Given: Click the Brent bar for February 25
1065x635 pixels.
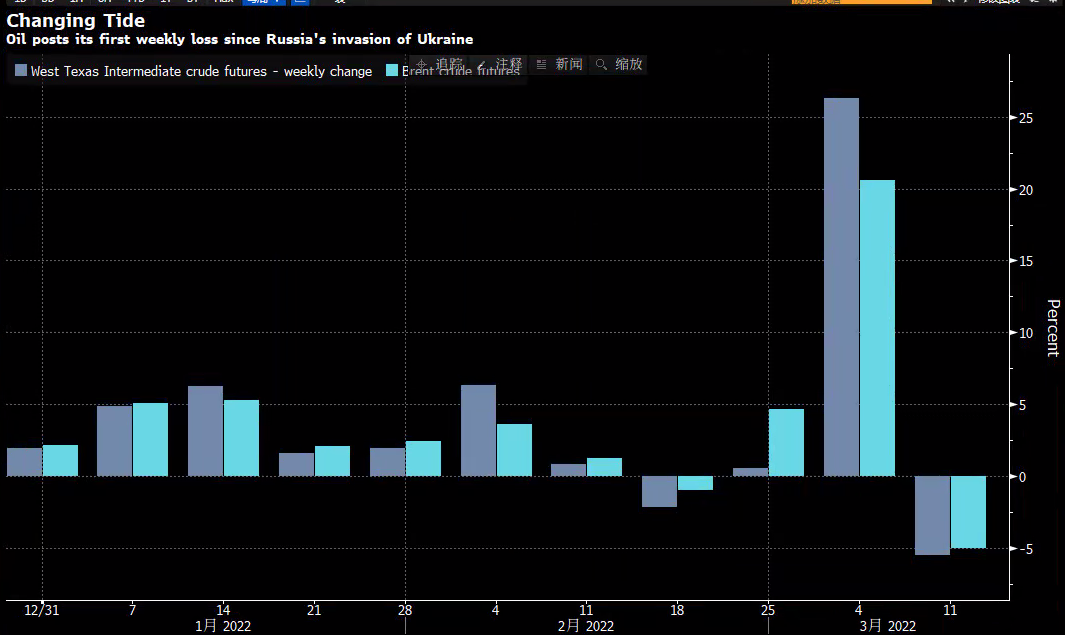Looking at the screenshot, I should [786, 442].
